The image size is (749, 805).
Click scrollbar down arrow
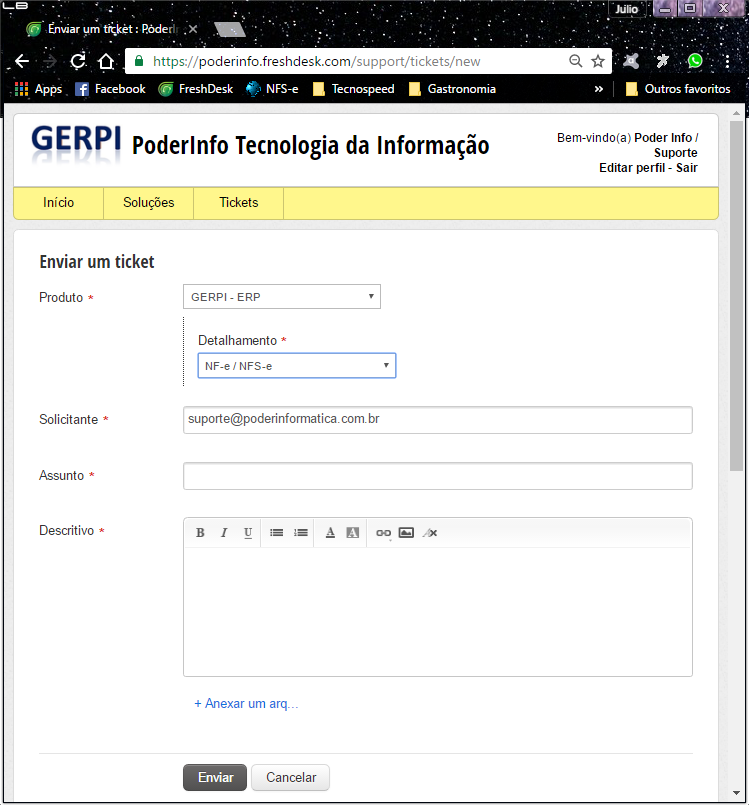(x=736, y=793)
